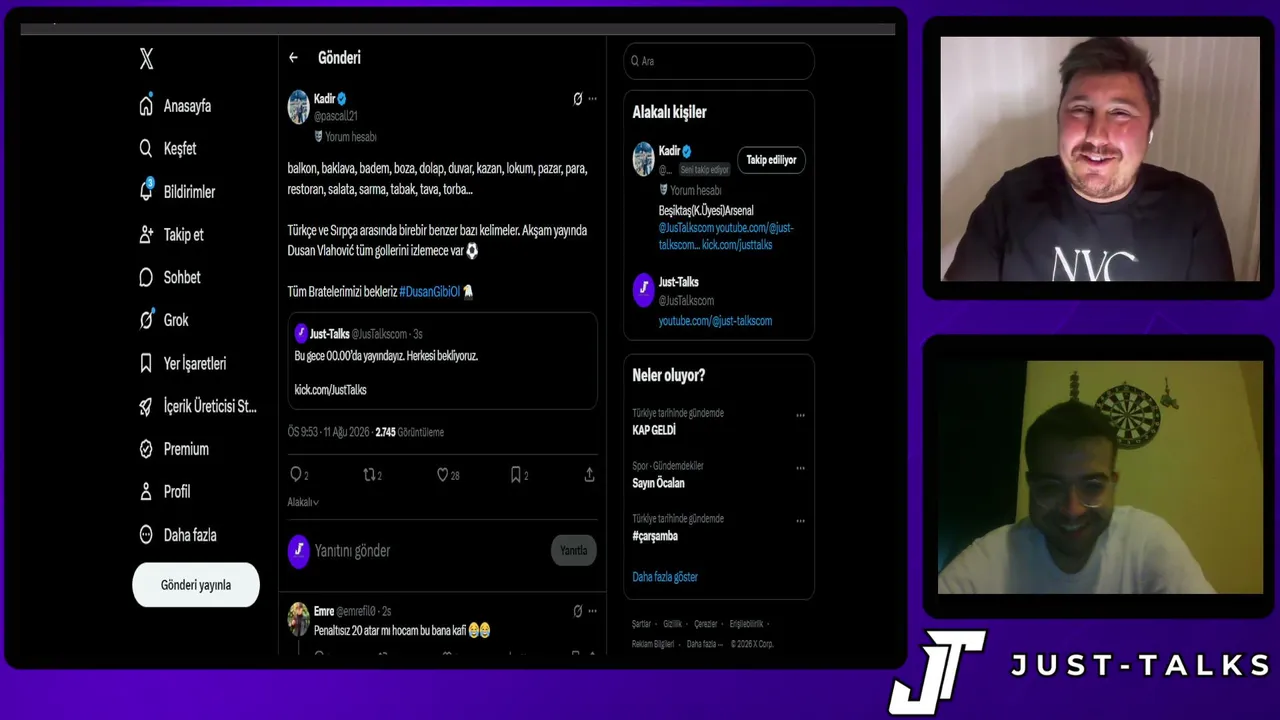The width and height of the screenshot is (1280, 720).
Task: Click the Gönderi yayınla button
Action: tap(196, 585)
